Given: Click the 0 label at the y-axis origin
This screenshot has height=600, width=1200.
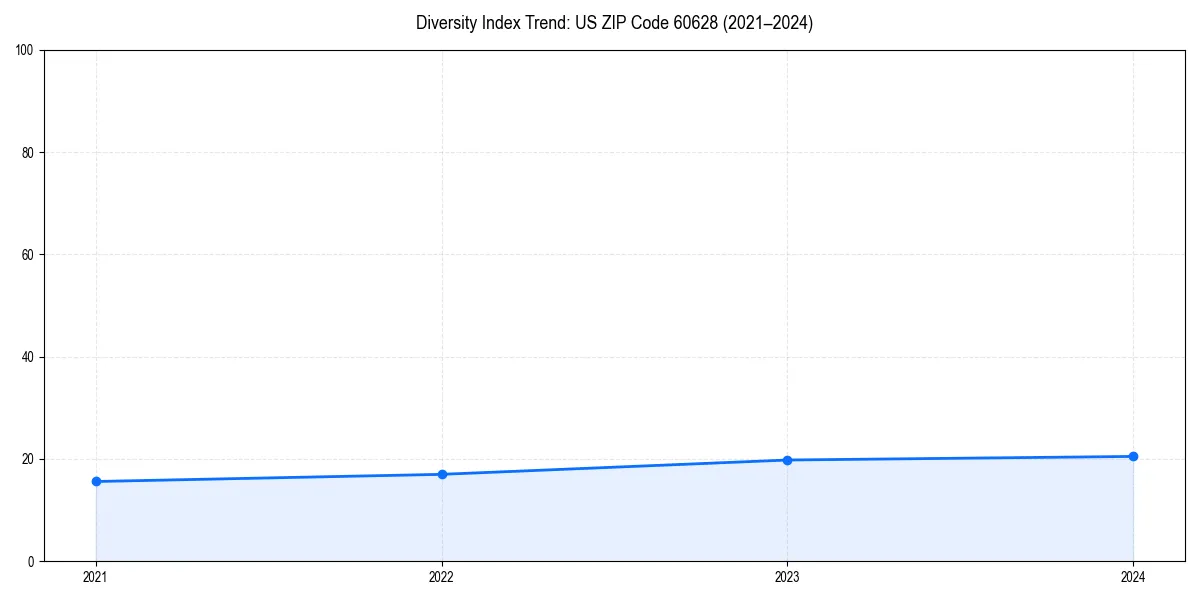Looking at the screenshot, I should 33,560.
